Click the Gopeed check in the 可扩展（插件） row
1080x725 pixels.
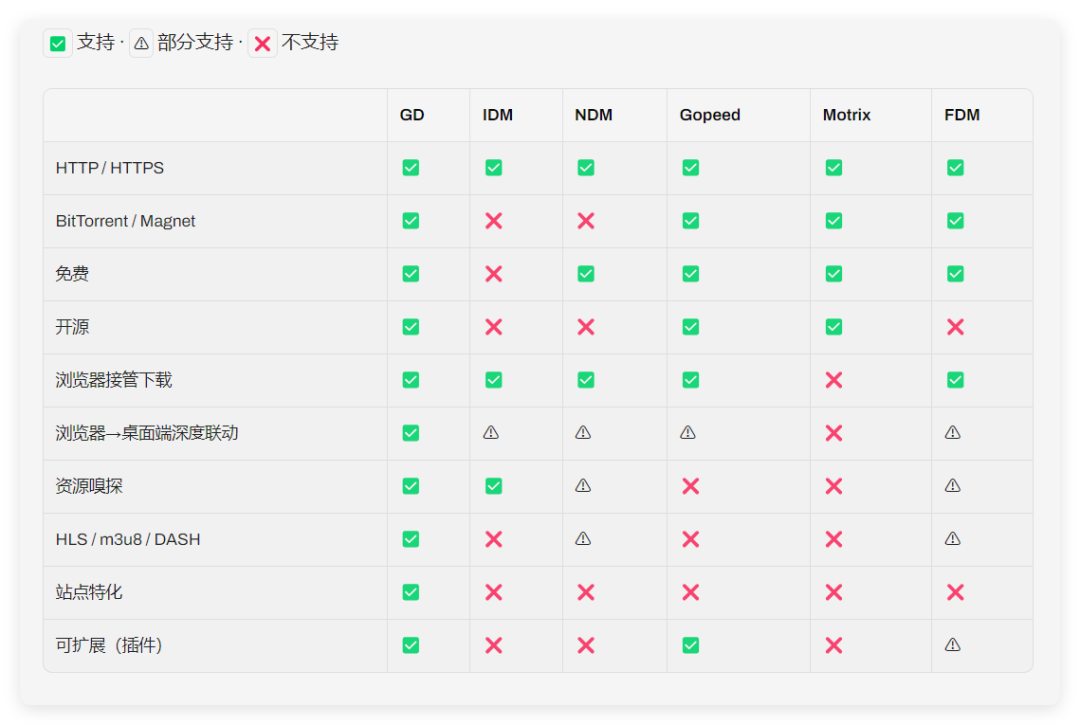pos(691,645)
